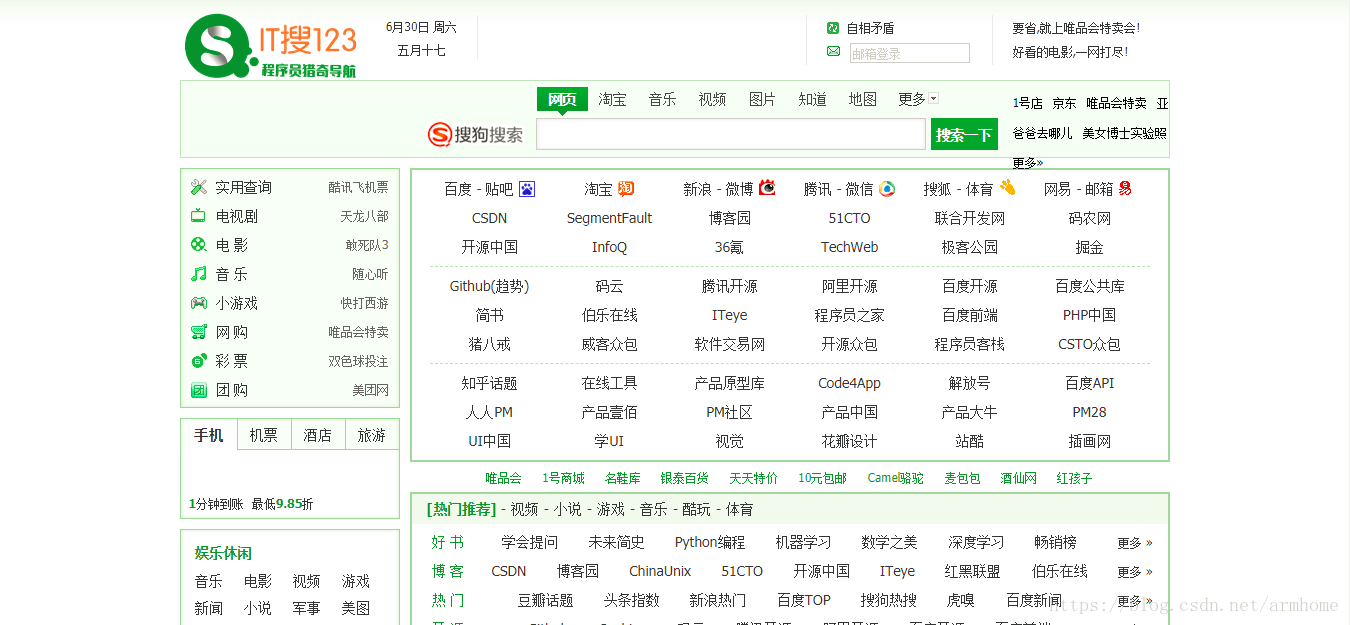
Task: Select the 视频 search tab
Action: pos(712,99)
